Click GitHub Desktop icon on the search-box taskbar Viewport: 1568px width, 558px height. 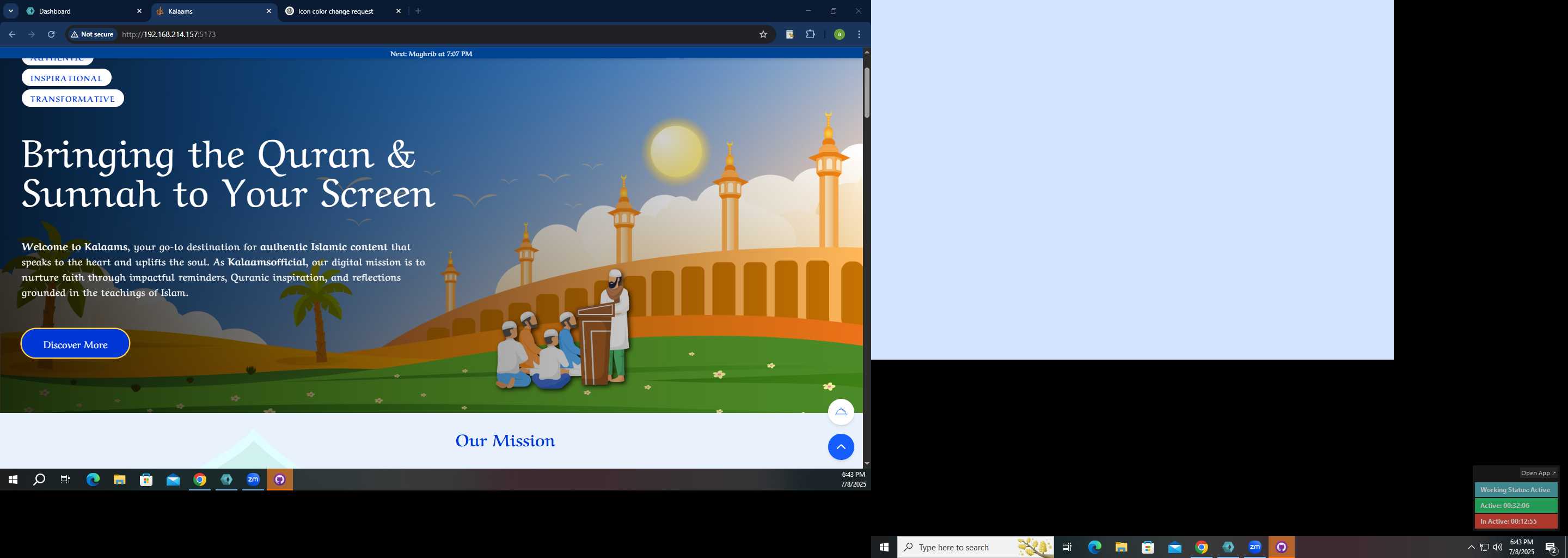(1282, 548)
